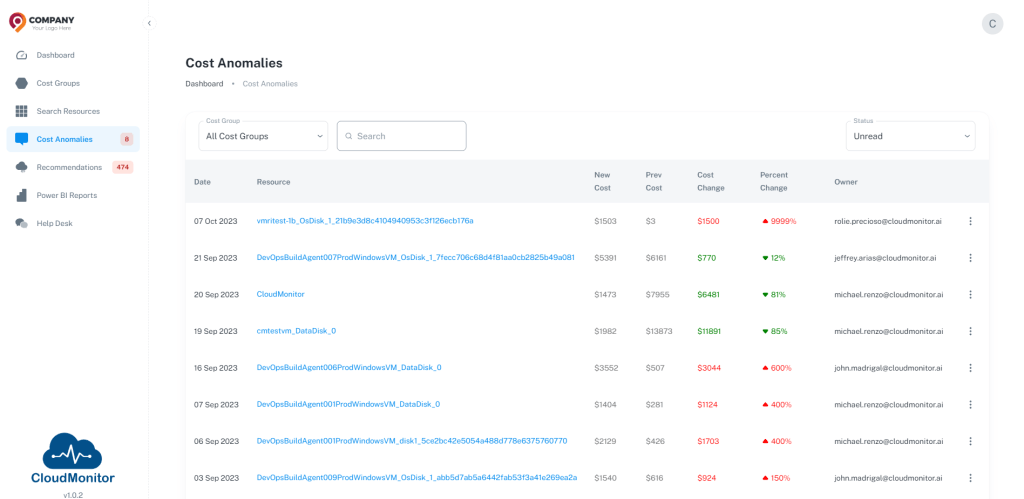
Task: Click the Date column header
Action: (202, 182)
